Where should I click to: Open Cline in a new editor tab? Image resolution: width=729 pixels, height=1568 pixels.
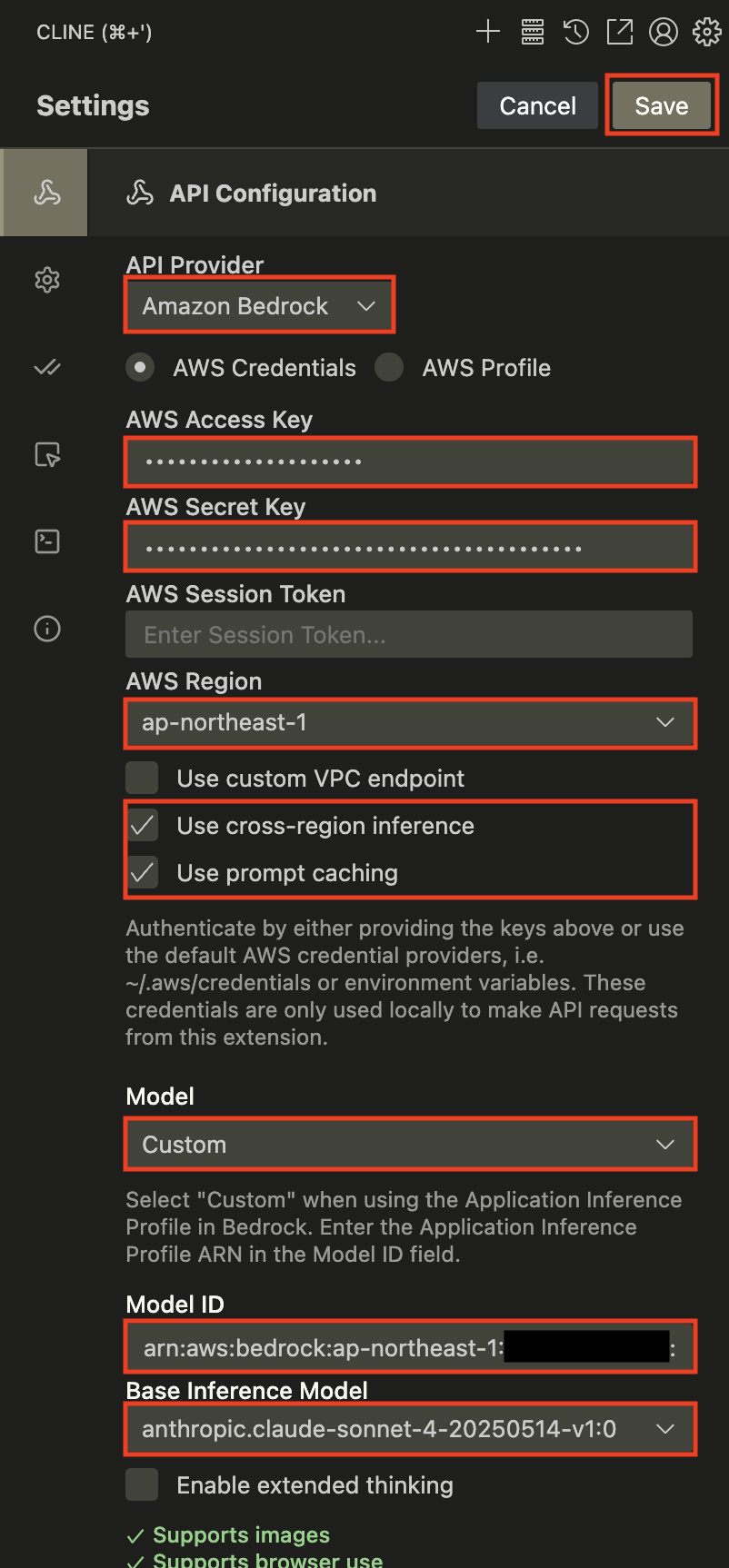tap(619, 31)
